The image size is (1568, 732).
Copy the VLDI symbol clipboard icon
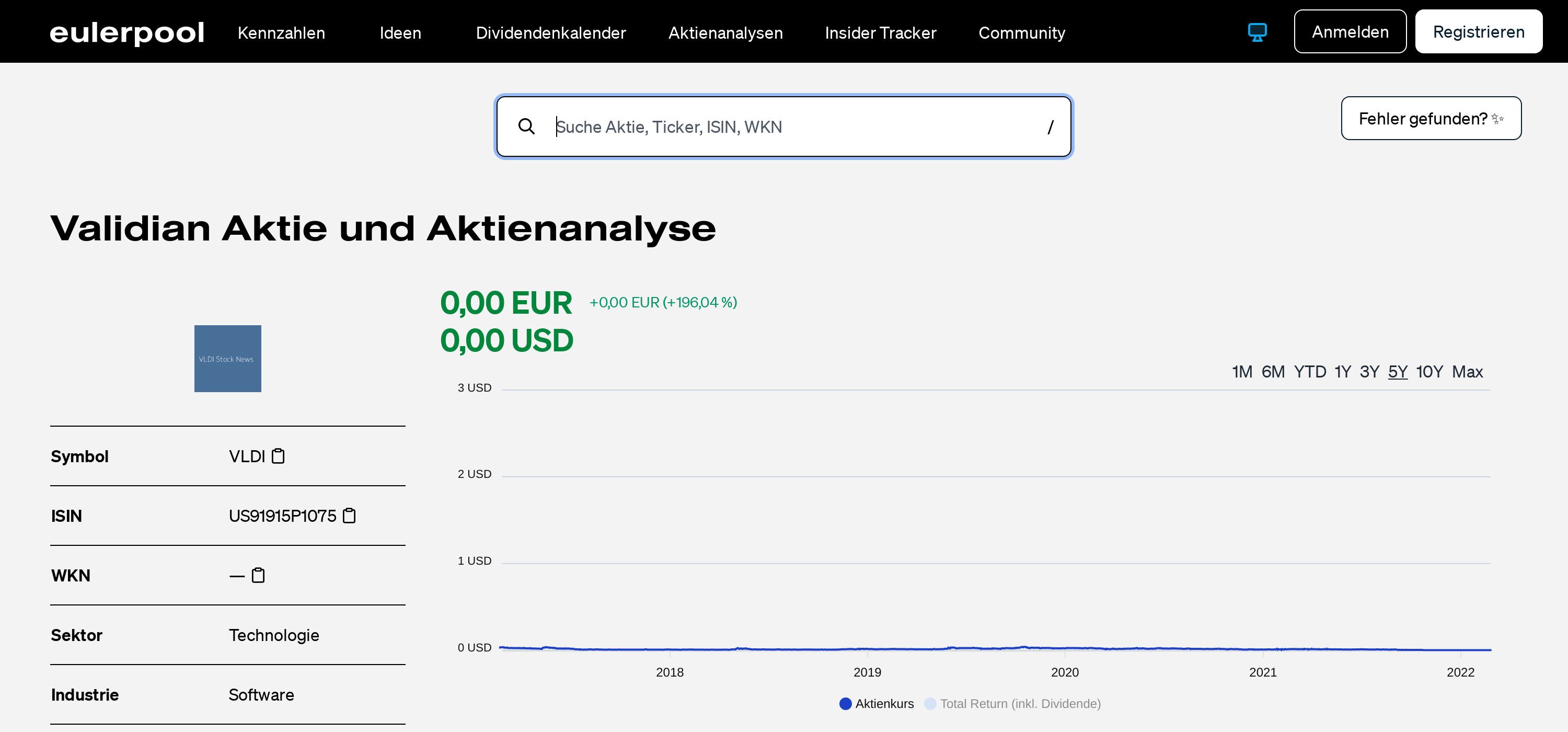[278, 456]
